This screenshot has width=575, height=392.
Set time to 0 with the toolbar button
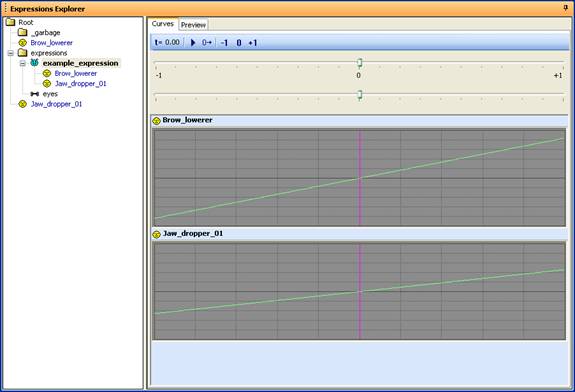pos(239,43)
